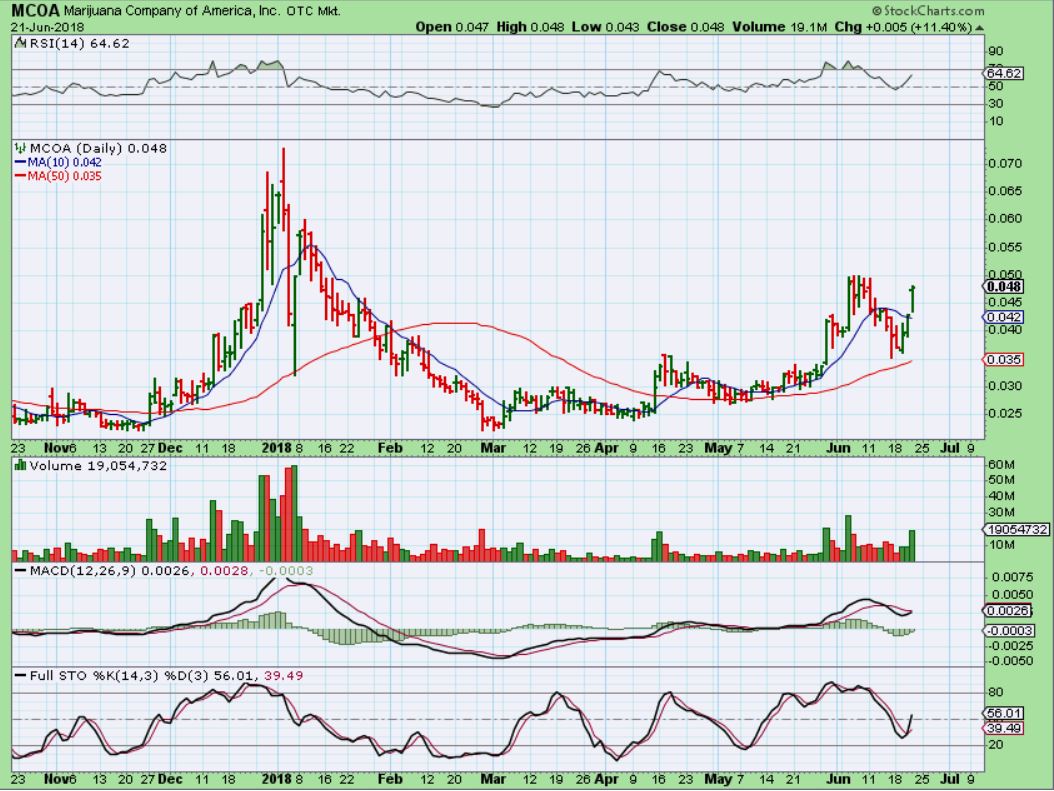Click the boxed 0.048 last-price axis label

coord(1004,286)
